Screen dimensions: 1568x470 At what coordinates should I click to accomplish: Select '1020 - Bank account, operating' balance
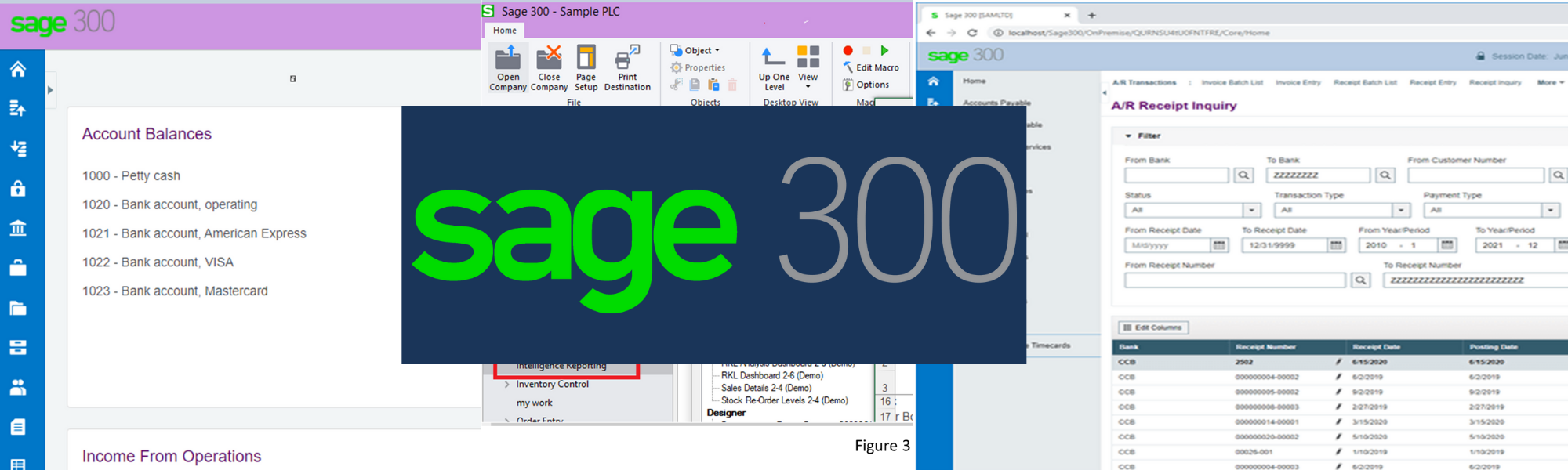click(169, 204)
